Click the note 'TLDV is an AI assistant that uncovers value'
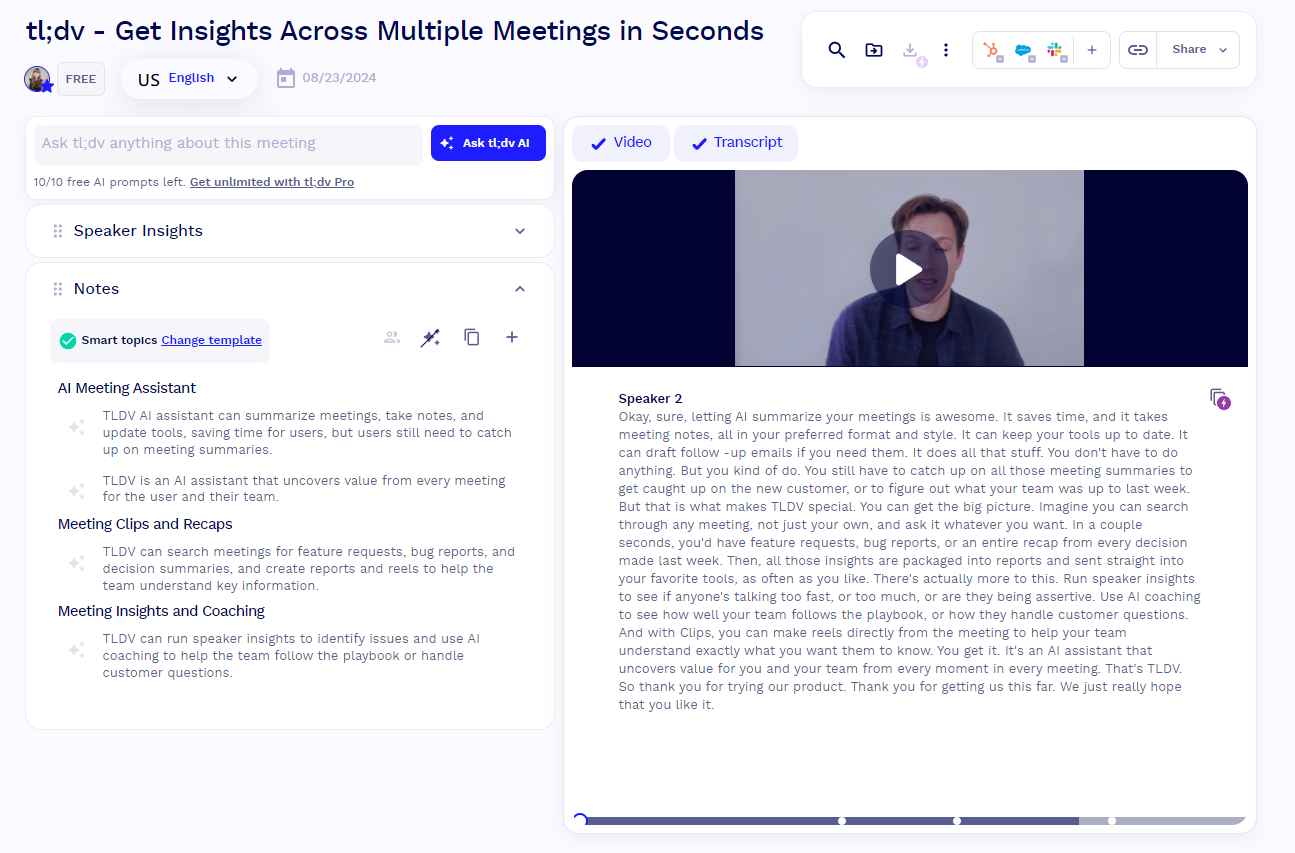Screen dimensions: 1295x853 tap(304, 489)
